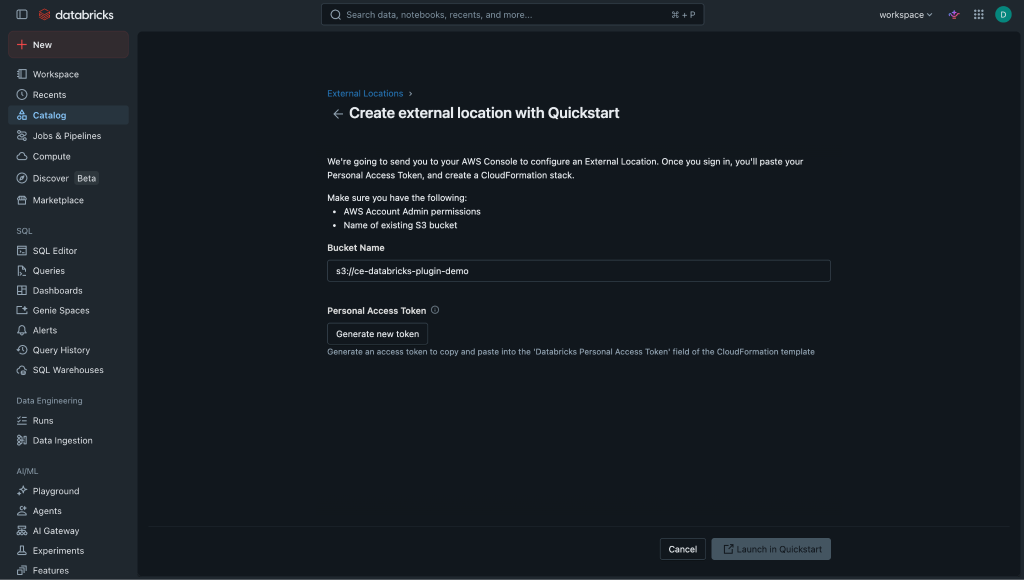Click the Recents clock icon
Image resolution: width=1024 pixels, height=580 pixels.
coord(22,95)
